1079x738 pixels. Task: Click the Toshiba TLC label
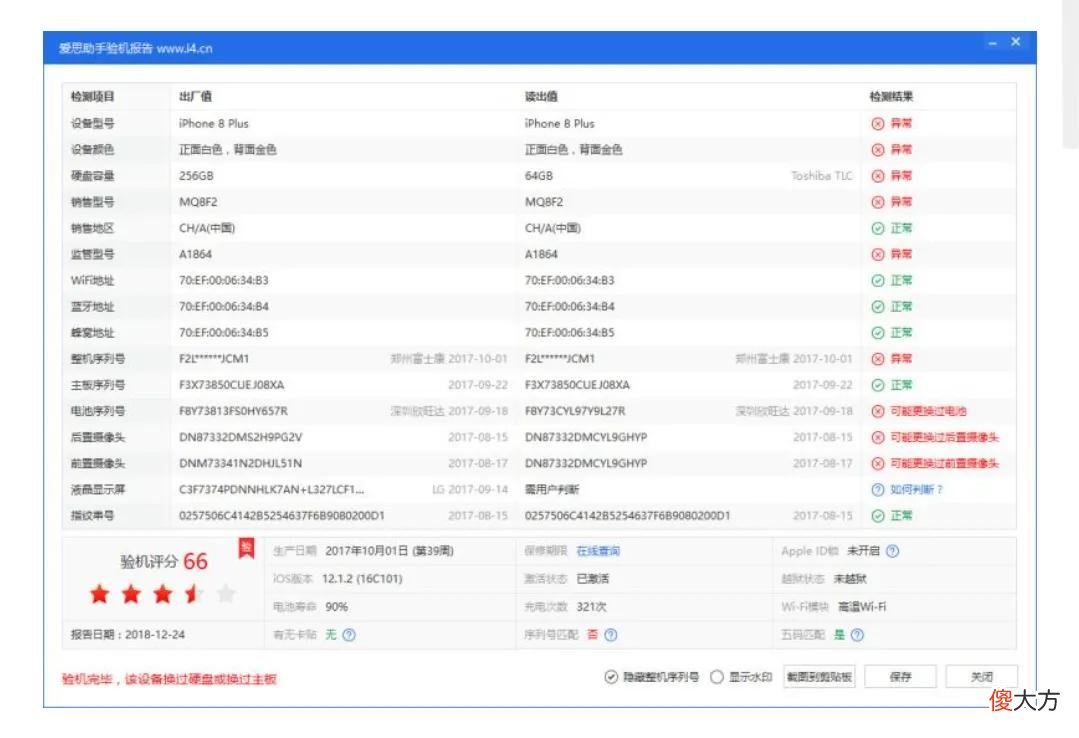(x=822, y=176)
